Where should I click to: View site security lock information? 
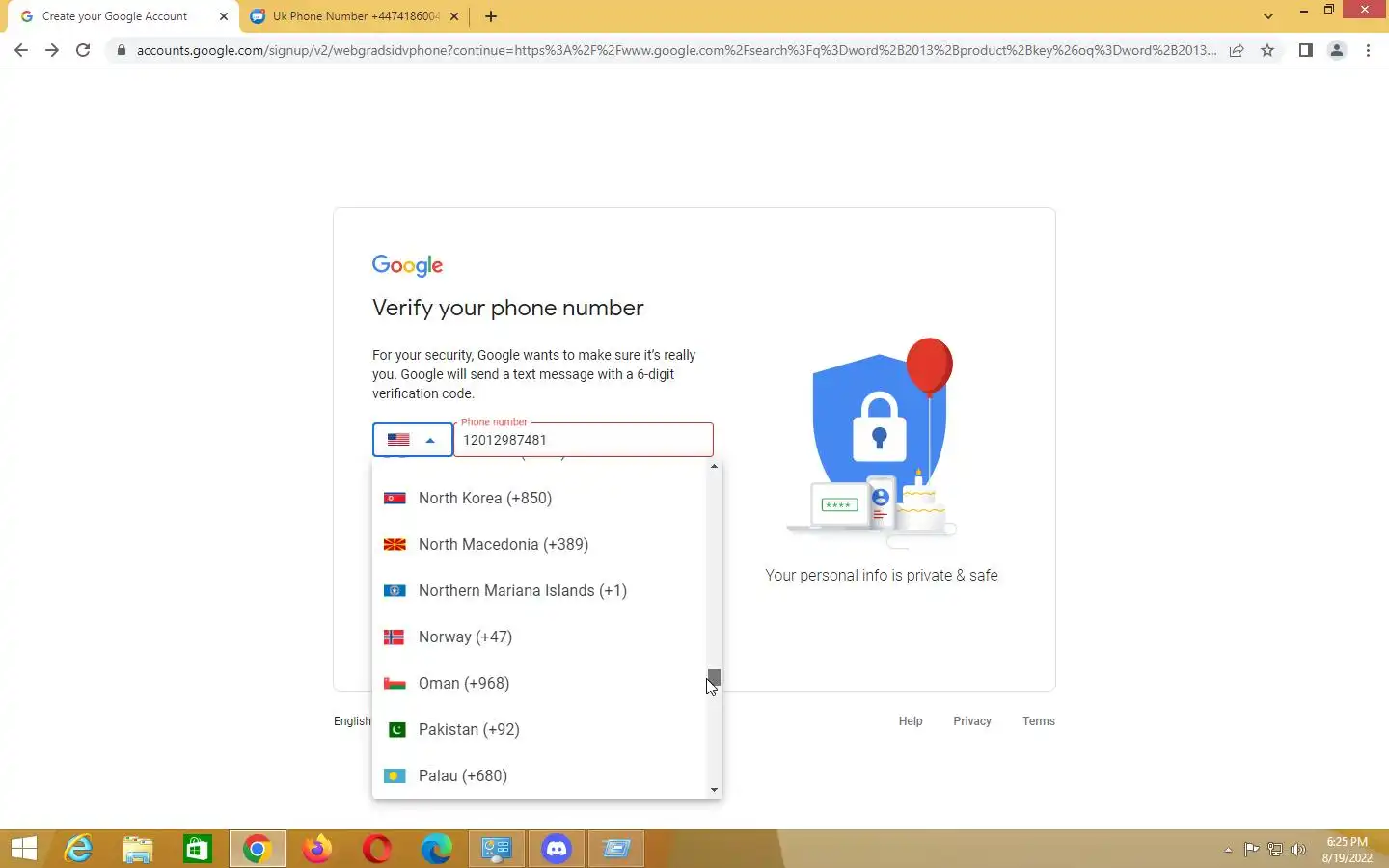point(121,50)
